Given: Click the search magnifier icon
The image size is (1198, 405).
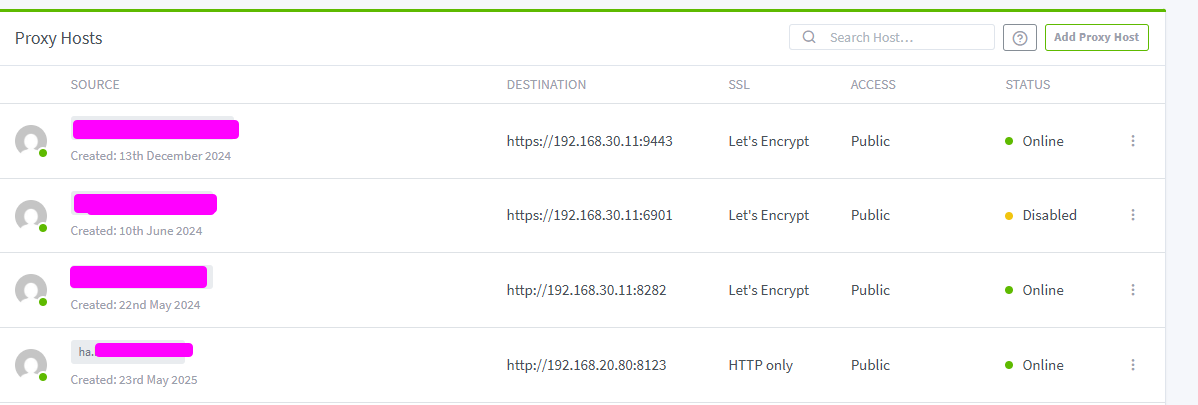Looking at the screenshot, I should [809, 37].
